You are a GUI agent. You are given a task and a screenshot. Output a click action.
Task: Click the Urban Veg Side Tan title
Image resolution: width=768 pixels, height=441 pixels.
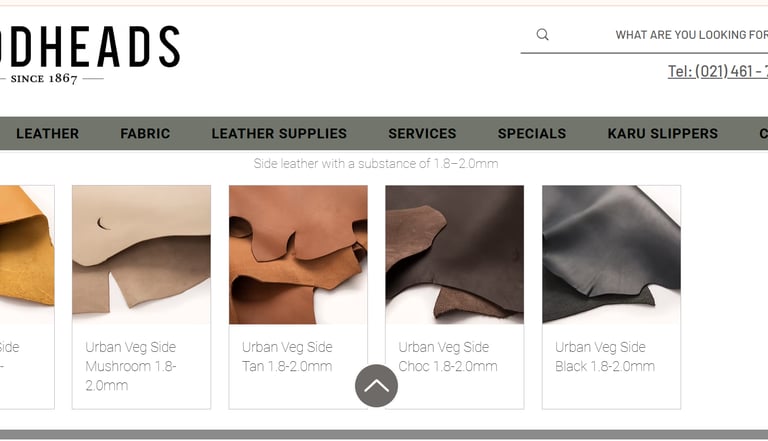[288, 357]
